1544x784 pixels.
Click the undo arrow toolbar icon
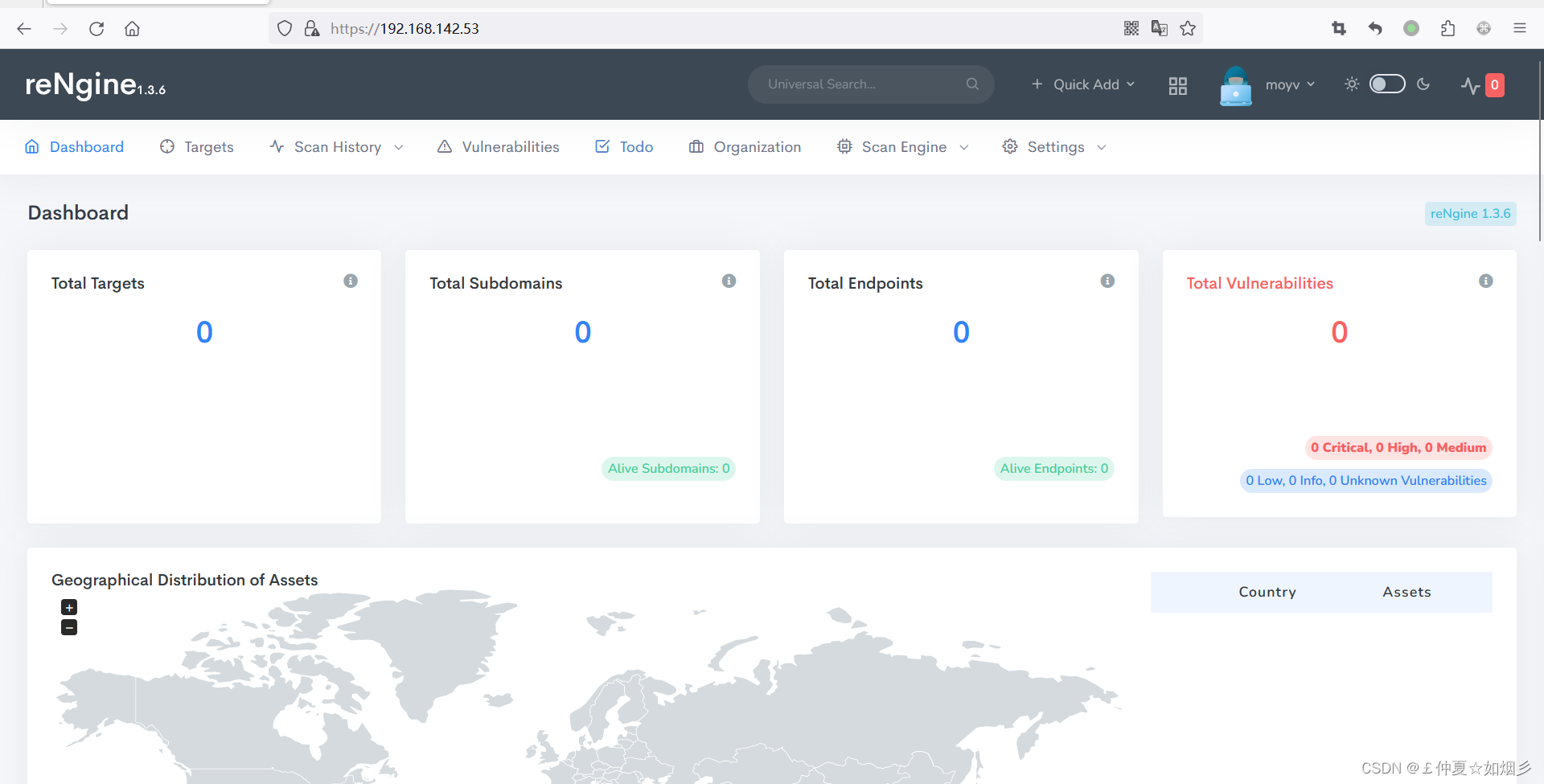tap(1375, 29)
